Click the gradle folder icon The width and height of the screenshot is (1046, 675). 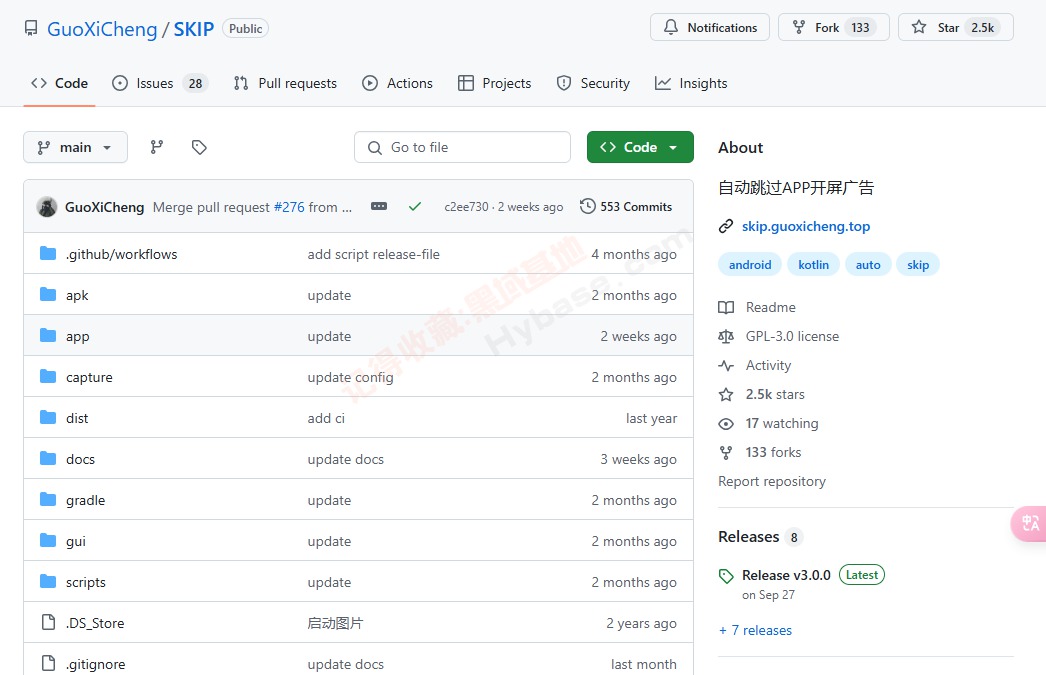point(48,500)
